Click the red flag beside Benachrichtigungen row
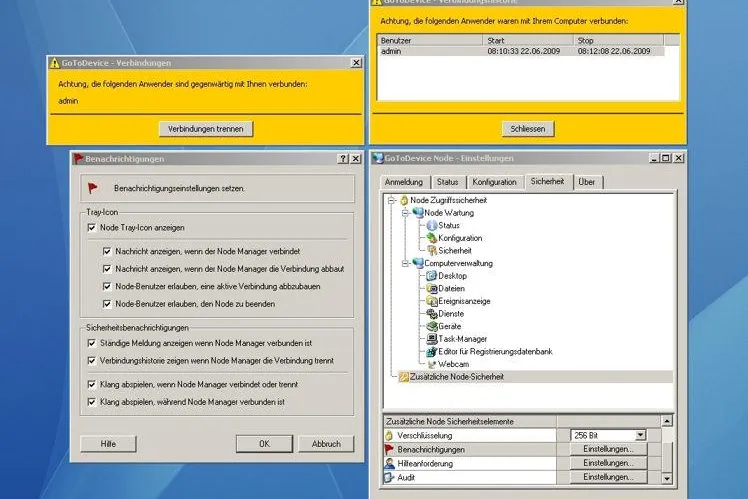The height and width of the screenshot is (499, 748). point(389,449)
